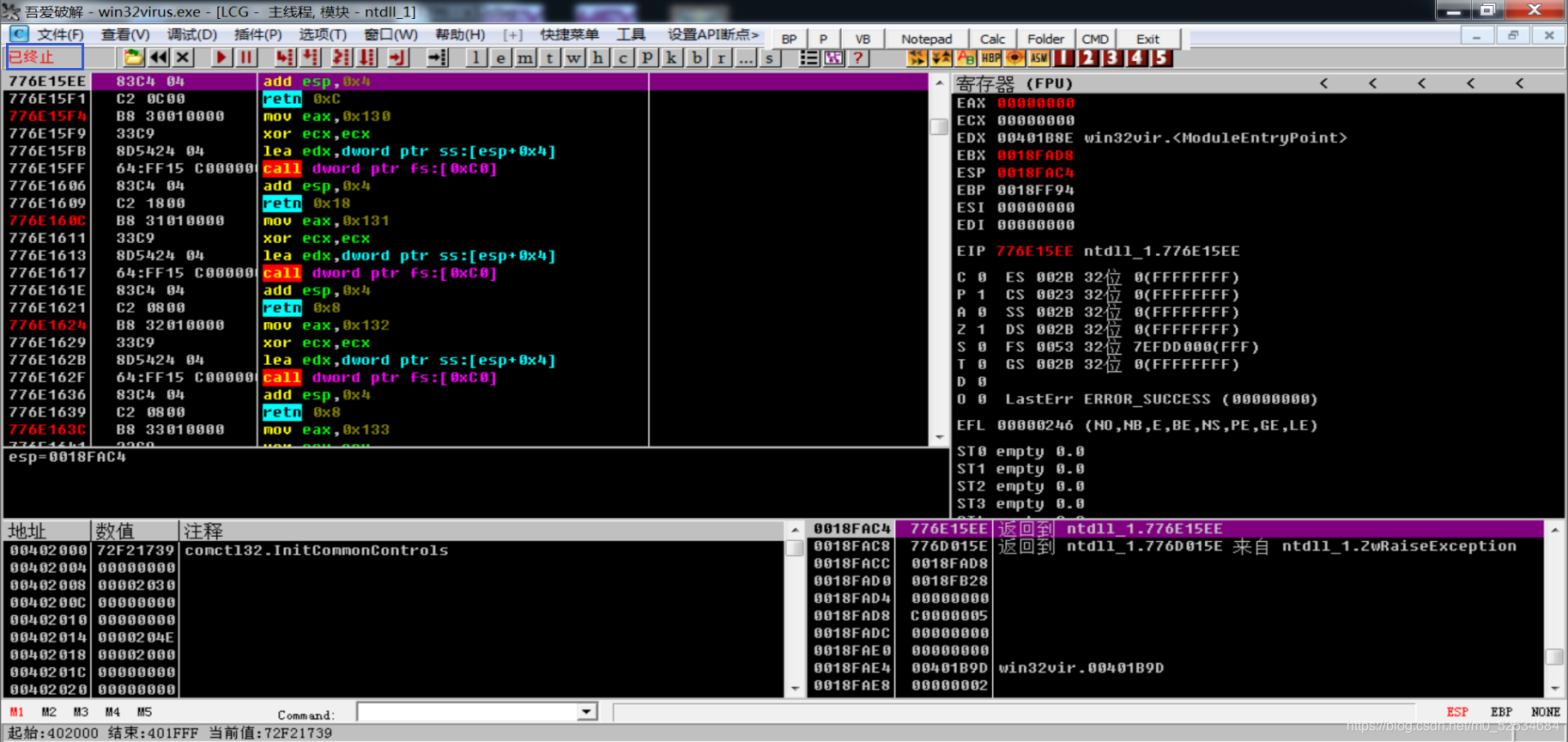Screen dimensions: 1568x742
Task: Open the 插件(P) menu
Action: click(258, 34)
